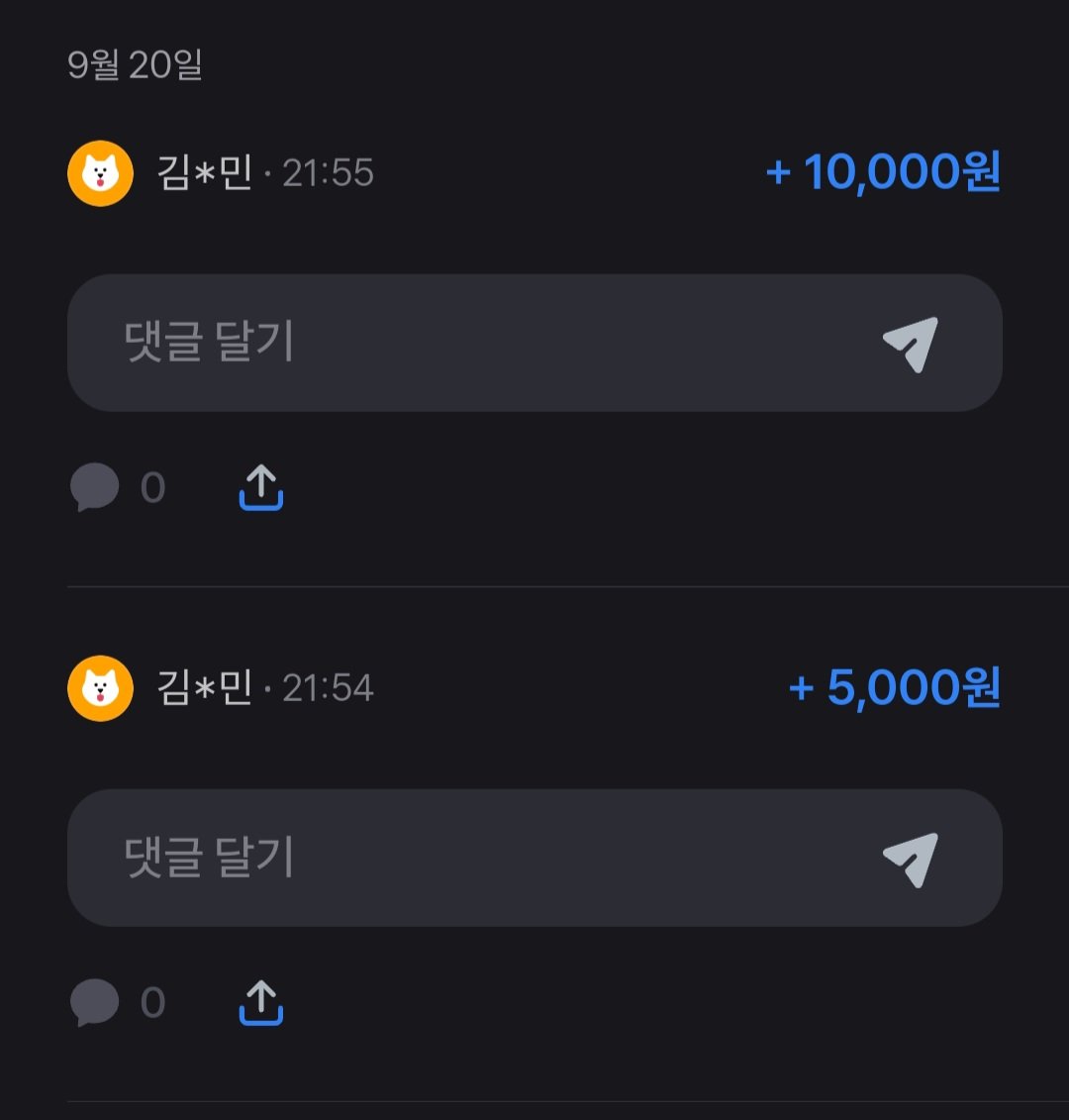Viewport: 1069px width, 1120px height.
Task: Share the +5,000원 transaction via share icon
Action: [x=260, y=1002]
